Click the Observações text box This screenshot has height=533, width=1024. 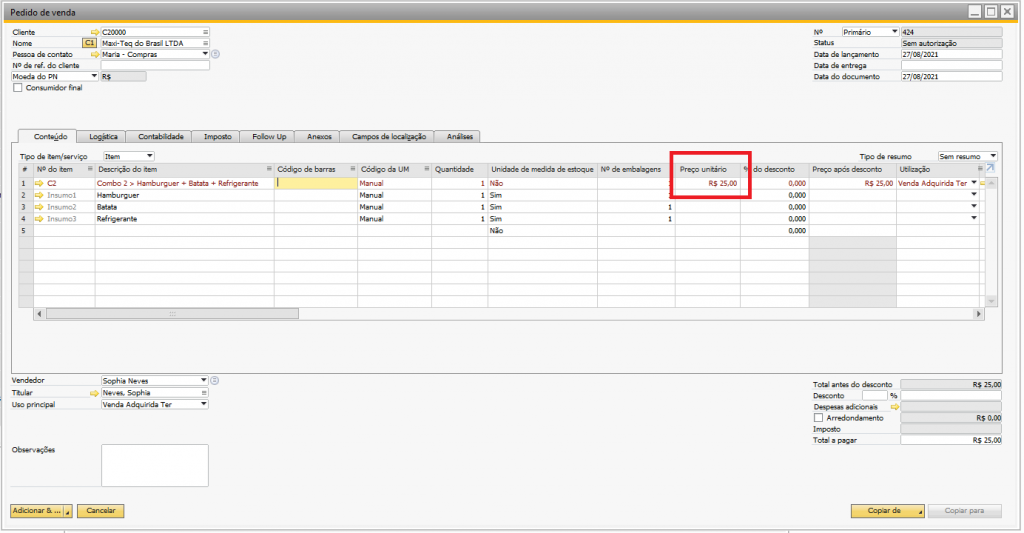154,465
